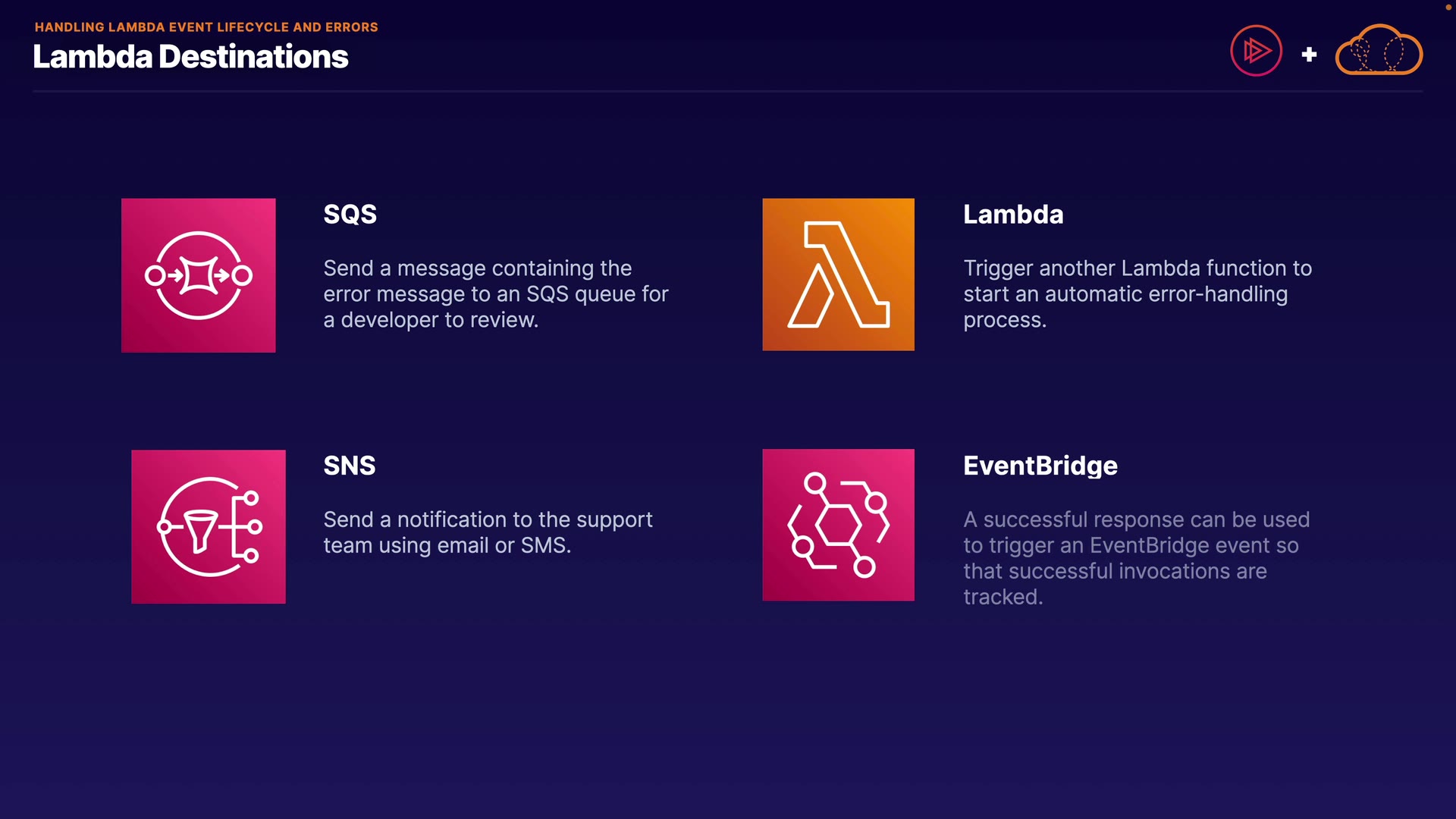This screenshot has width=1456, height=819.
Task: Select the SQS heading
Action: [x=350, y=215]
